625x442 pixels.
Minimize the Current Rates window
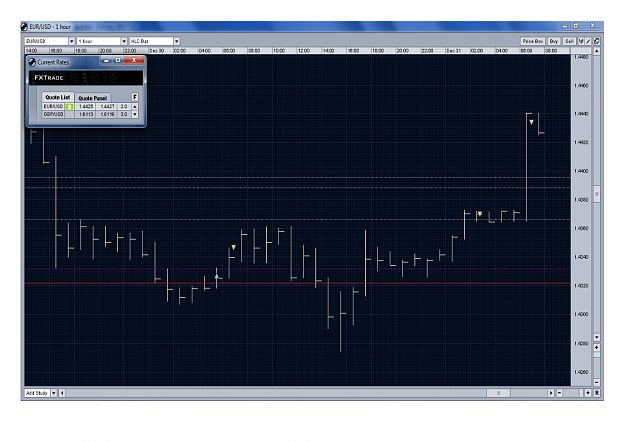pos(106,60)
